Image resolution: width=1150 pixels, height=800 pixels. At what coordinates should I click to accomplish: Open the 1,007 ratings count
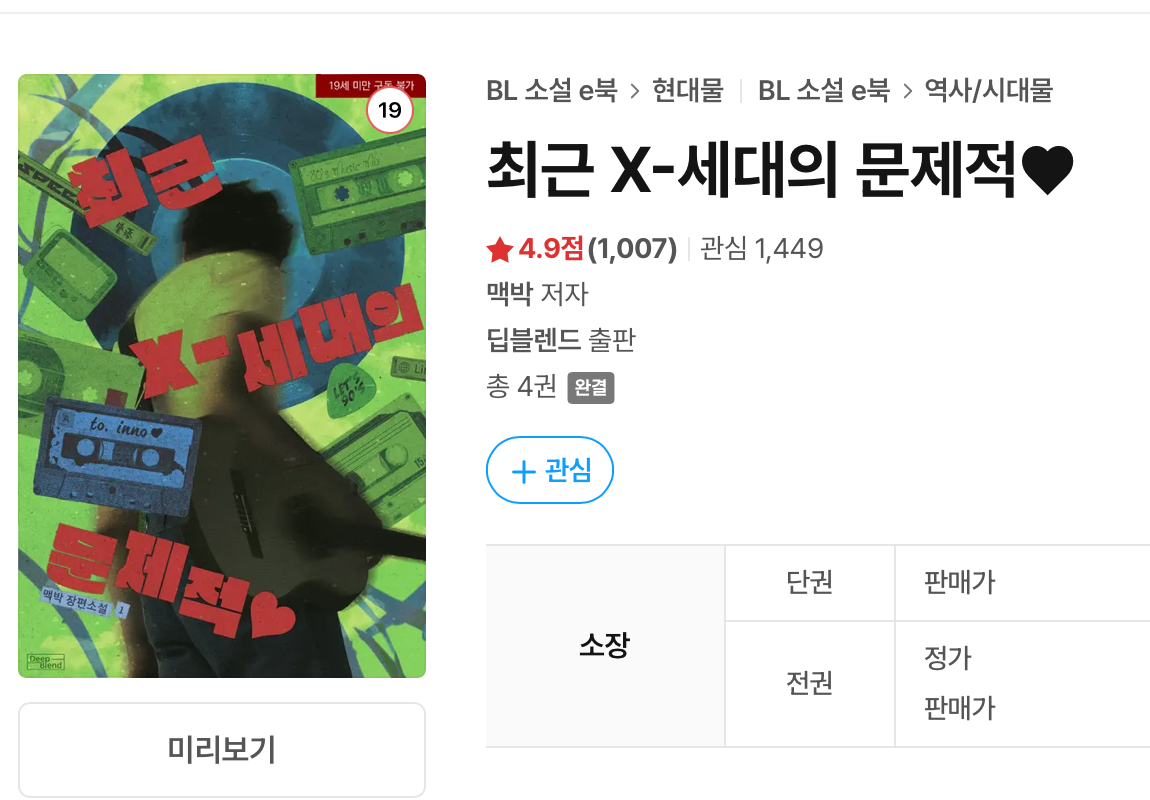(x=632, y=249)
